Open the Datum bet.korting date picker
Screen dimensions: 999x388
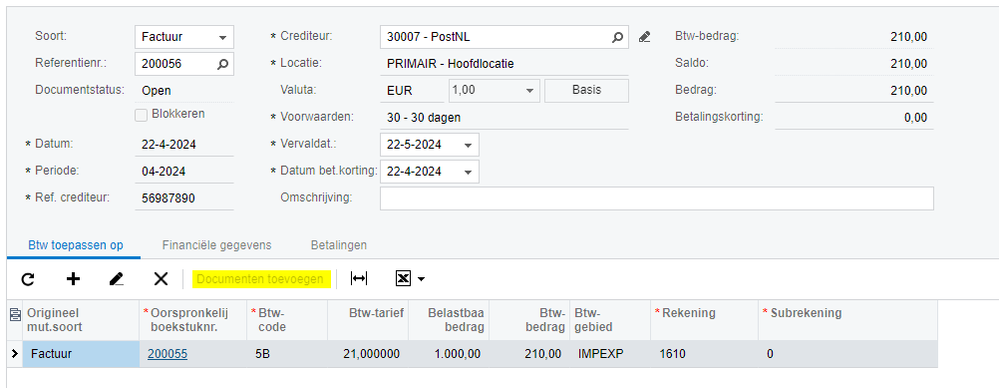[x=468, y=171]
